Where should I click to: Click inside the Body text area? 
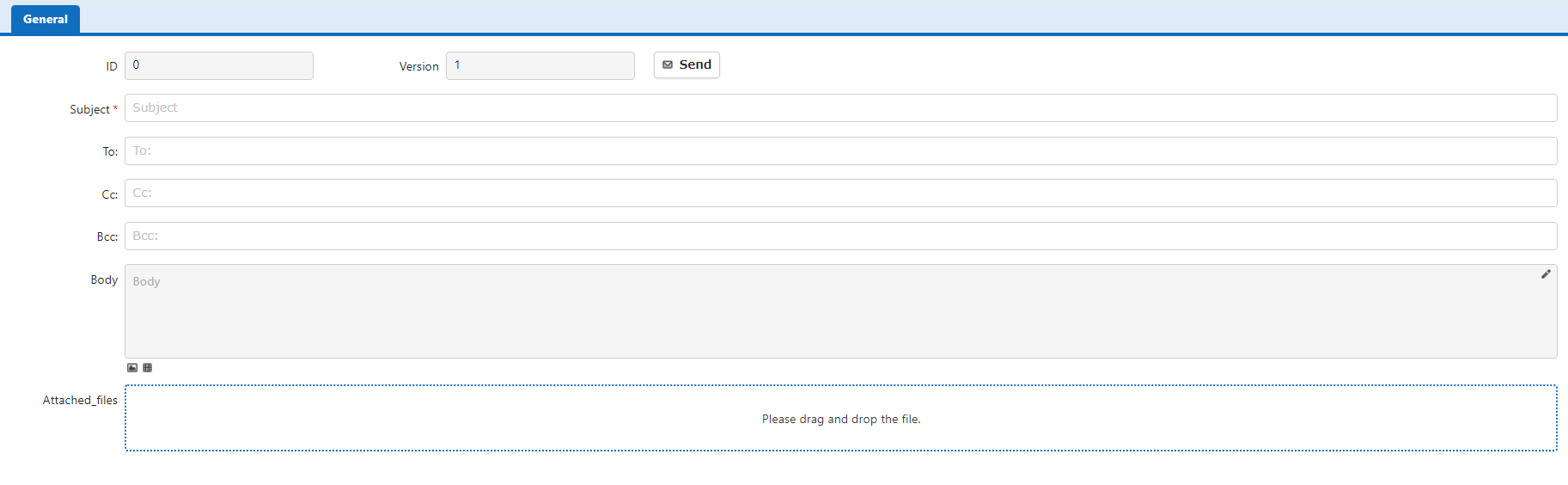point(841,311)
